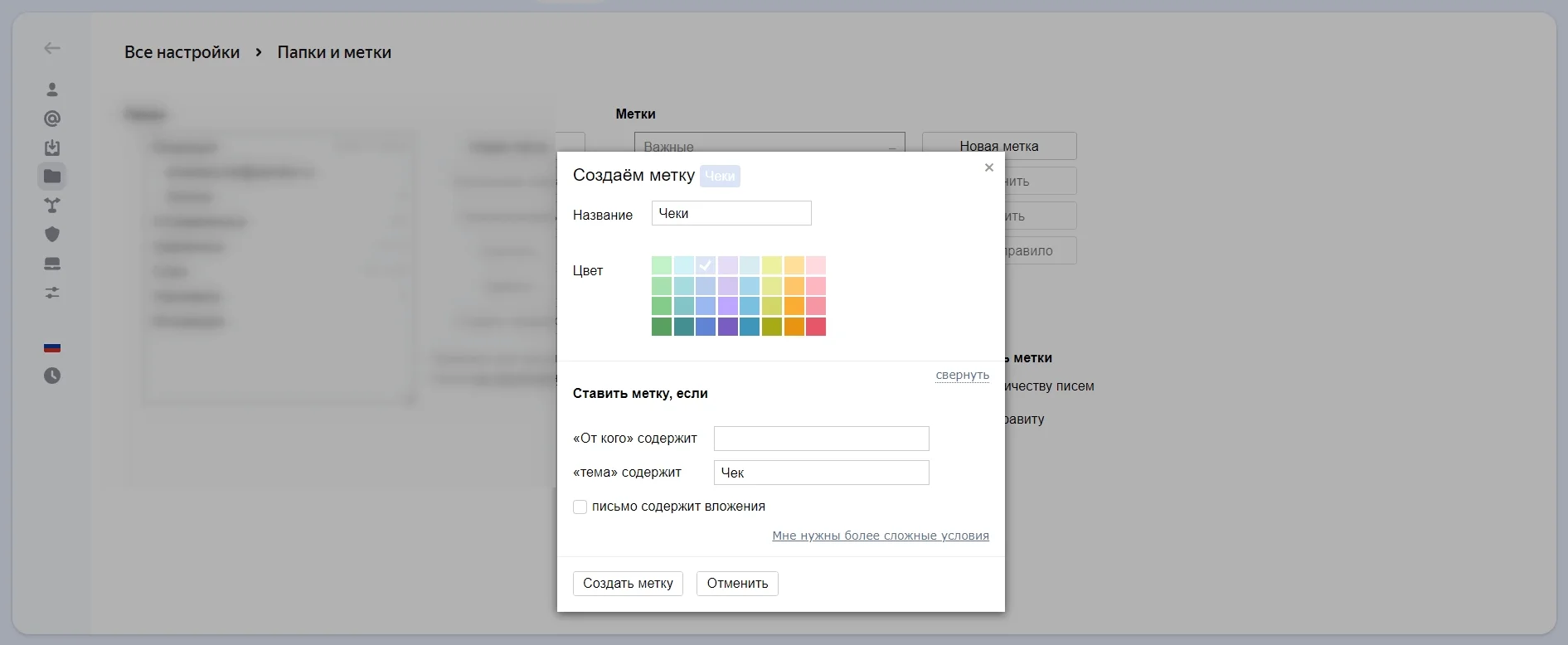Enable 'письмо содержит вложения' checkbox

(x=580, y=507)
